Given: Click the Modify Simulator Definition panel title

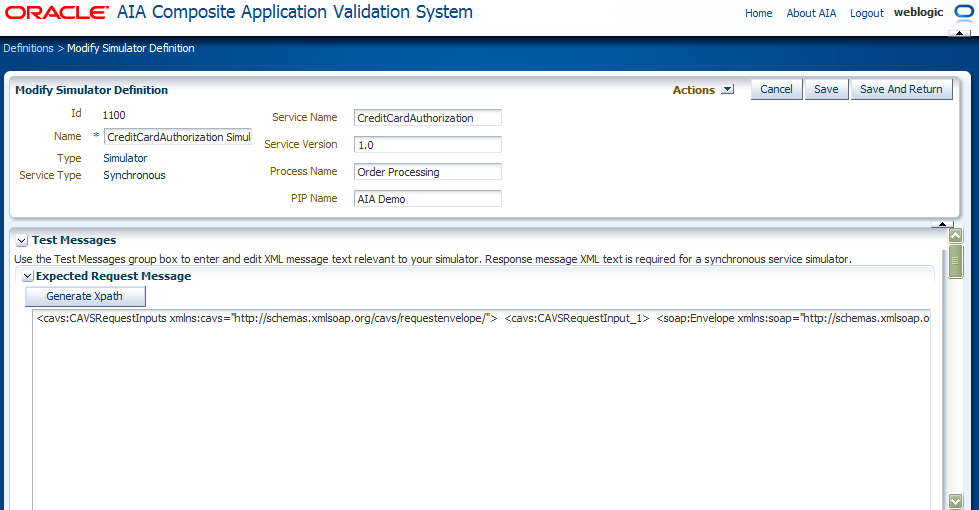Looking at the screenshot, I should tap(91, 90).
